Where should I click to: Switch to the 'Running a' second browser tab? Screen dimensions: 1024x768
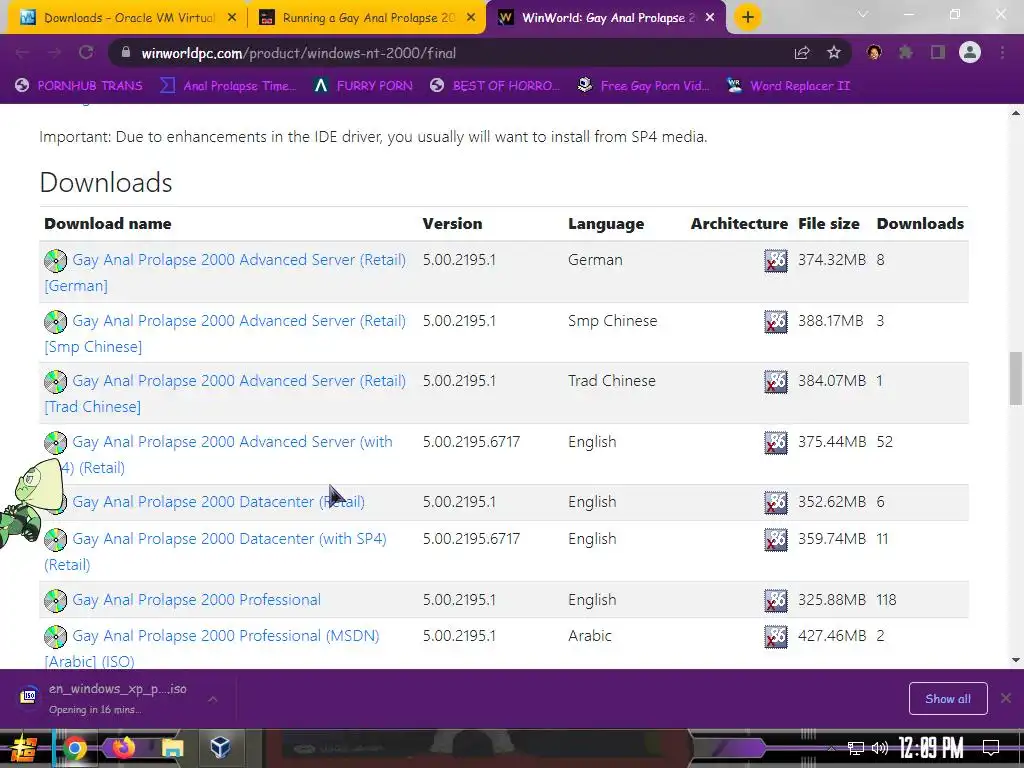click(x=366, y=18)
